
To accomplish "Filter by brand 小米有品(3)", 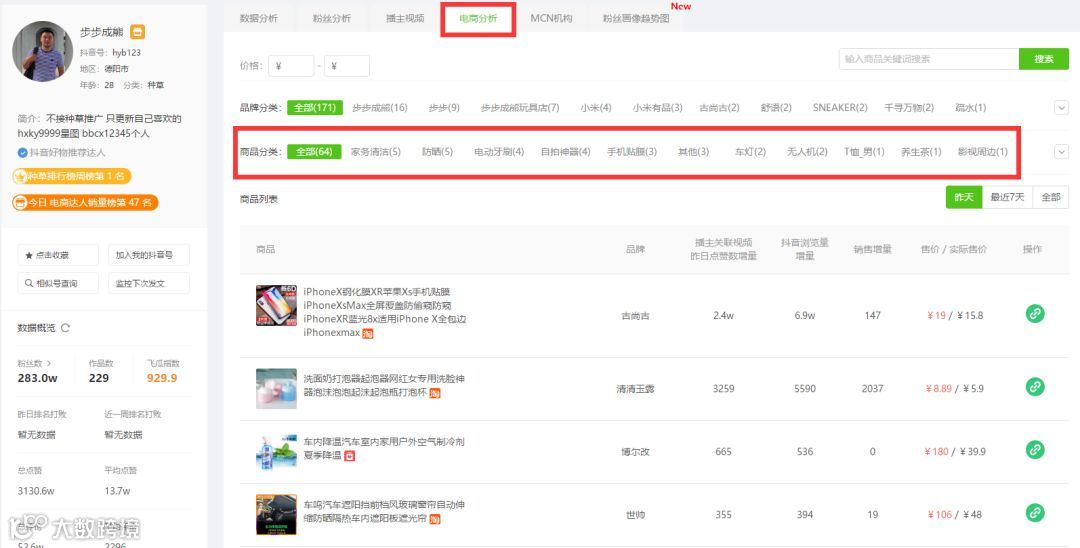I will pos(658,108).
